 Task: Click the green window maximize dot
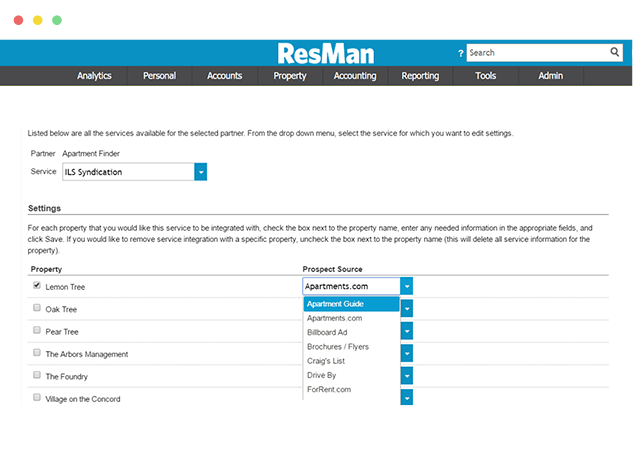tap(57, 20)
